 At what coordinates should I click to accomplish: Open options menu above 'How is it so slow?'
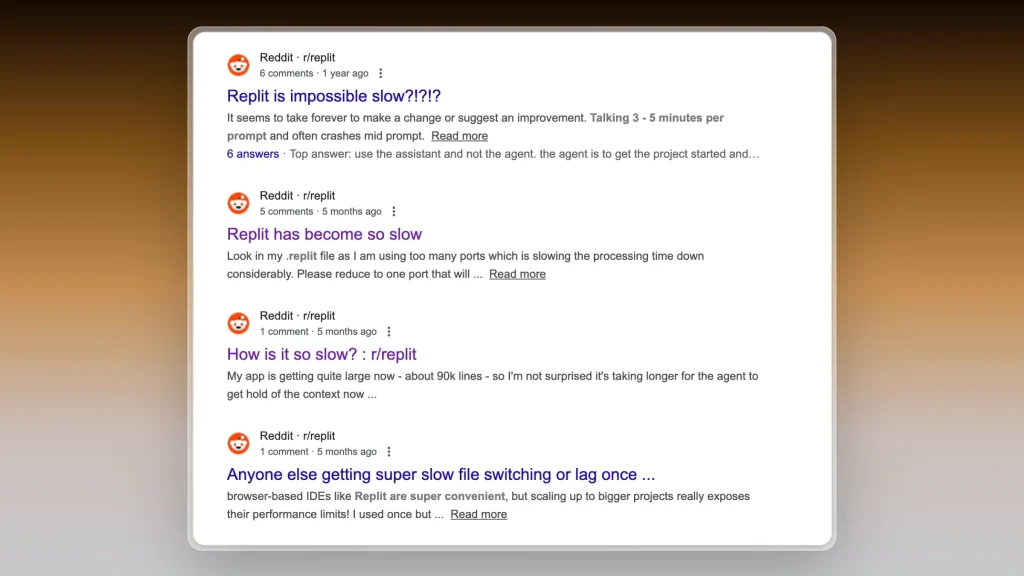tap(389, 332)
